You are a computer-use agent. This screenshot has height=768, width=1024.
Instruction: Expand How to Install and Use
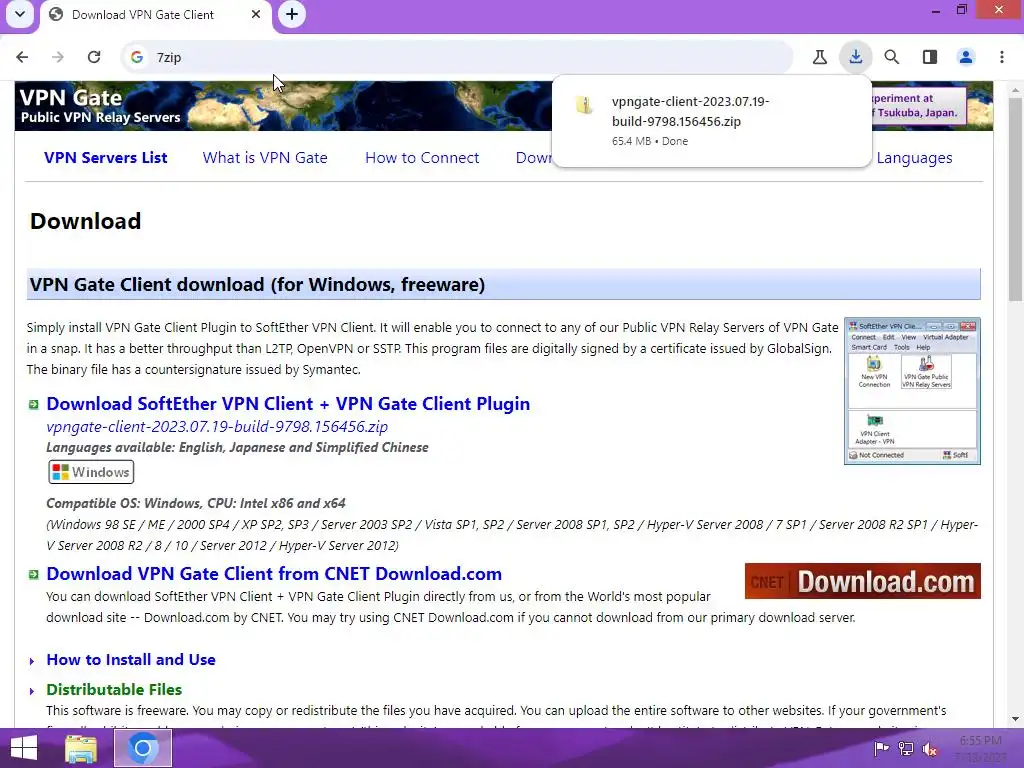31,662
